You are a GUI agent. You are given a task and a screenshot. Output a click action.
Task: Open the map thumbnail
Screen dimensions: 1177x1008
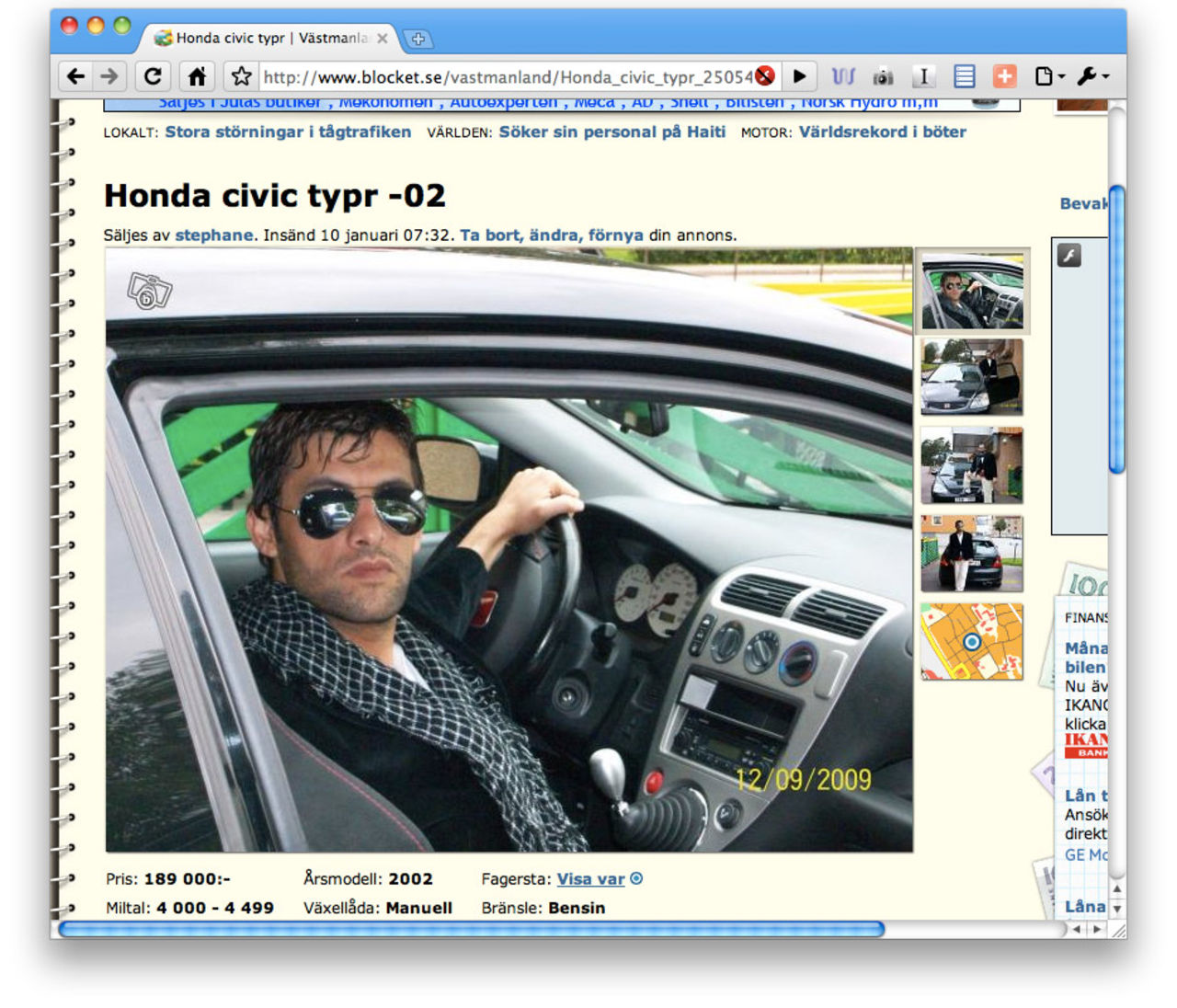coord(971,642)
